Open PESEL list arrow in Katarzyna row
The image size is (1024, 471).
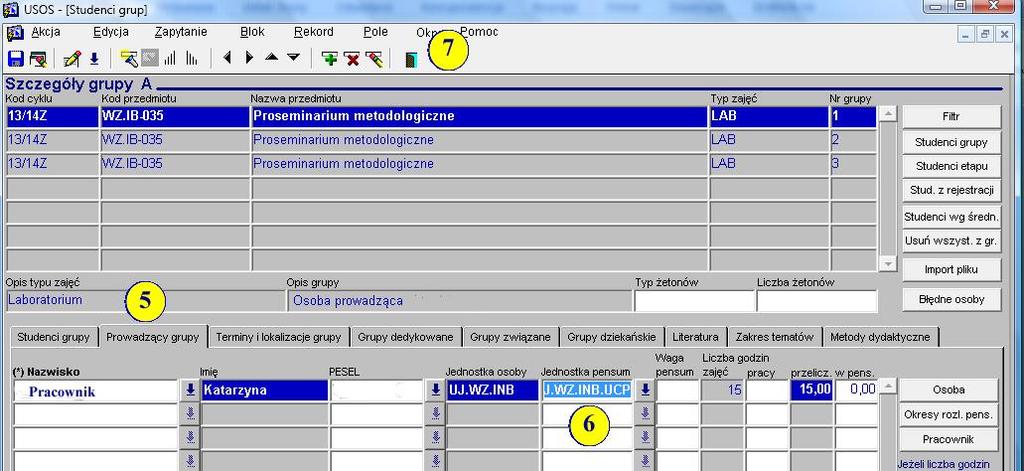point(436,390)
